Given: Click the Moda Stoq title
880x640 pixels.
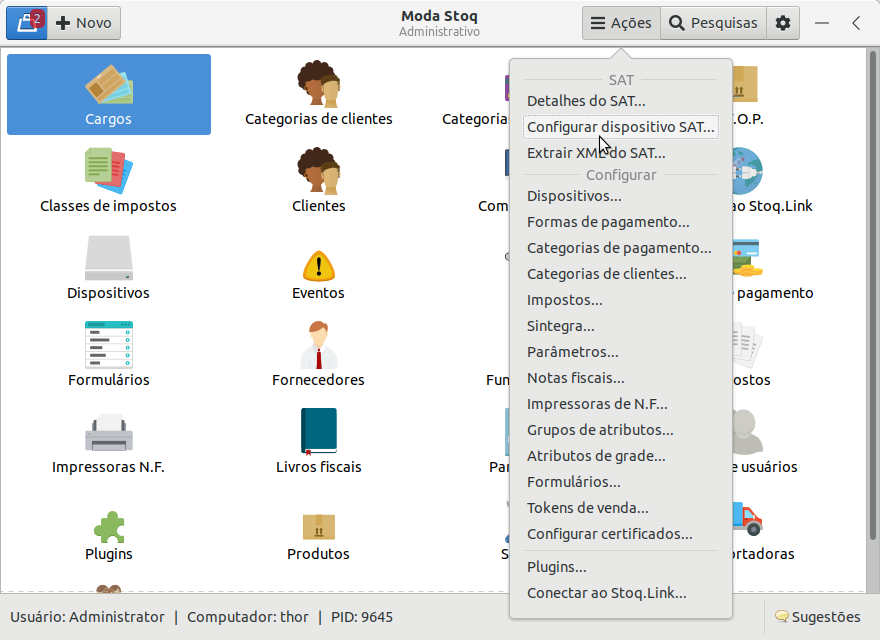Looking at the screenshot, I should point(439,16).
